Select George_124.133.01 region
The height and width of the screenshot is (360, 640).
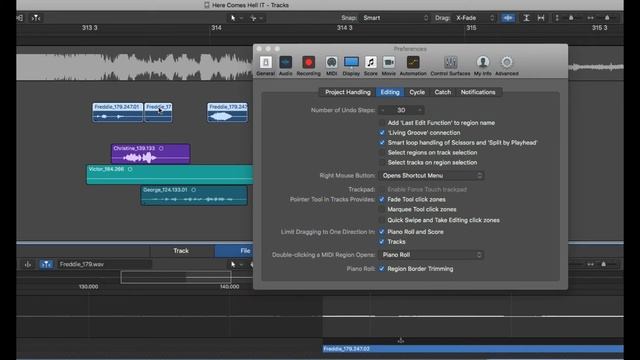(x=194, y=195)
